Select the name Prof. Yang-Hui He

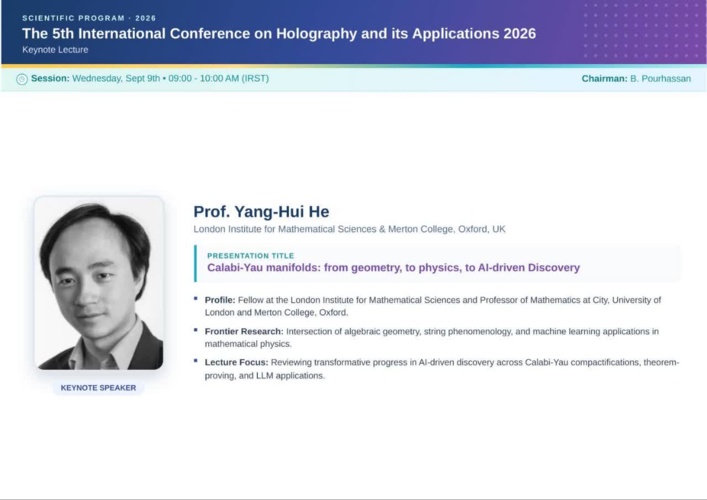click(262, 211)
